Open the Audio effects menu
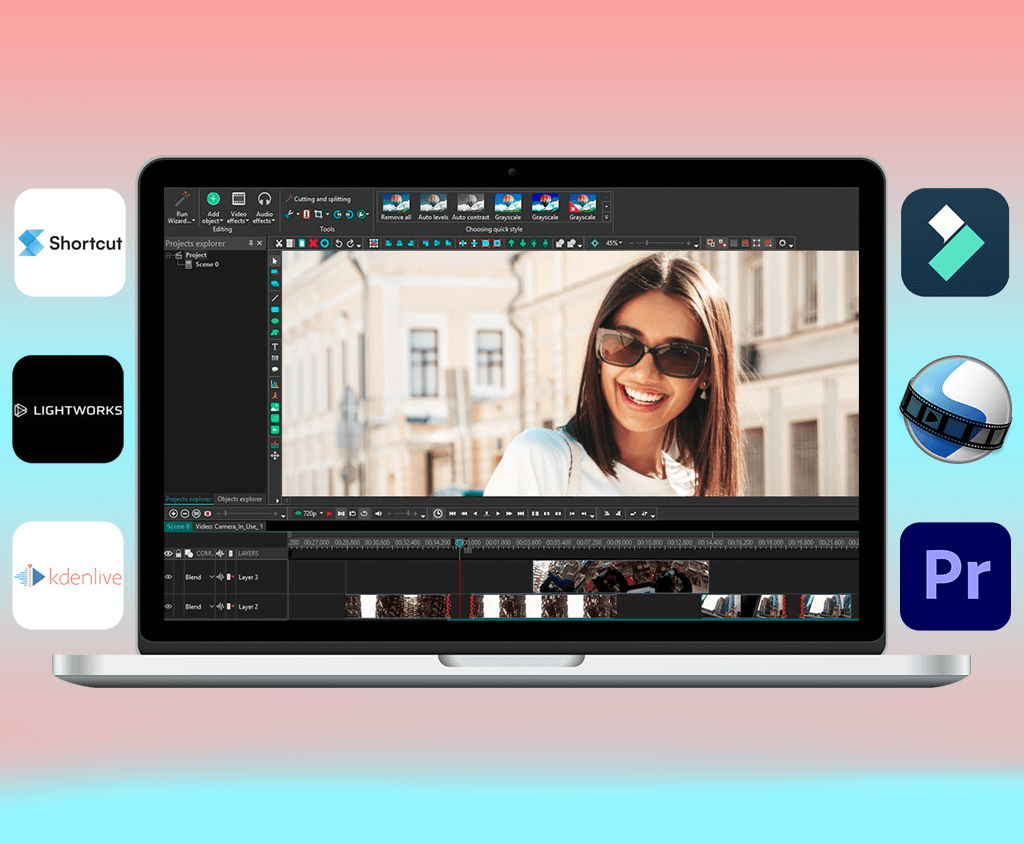The image size is (1024, 844). pos(264,208)
